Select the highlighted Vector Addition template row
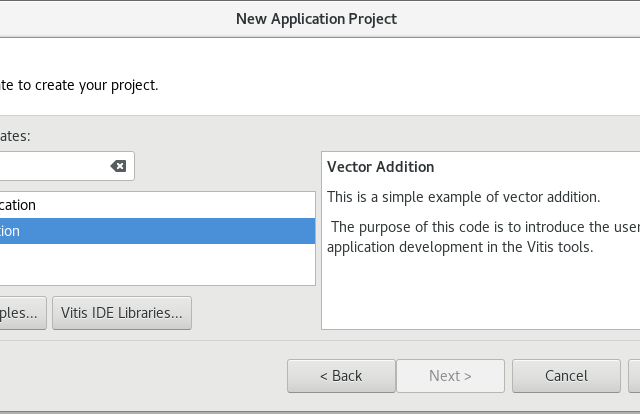 [150, 231]
